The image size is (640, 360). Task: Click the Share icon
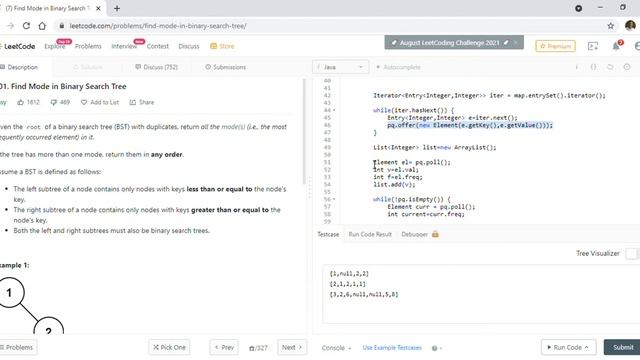pos(133,102)
